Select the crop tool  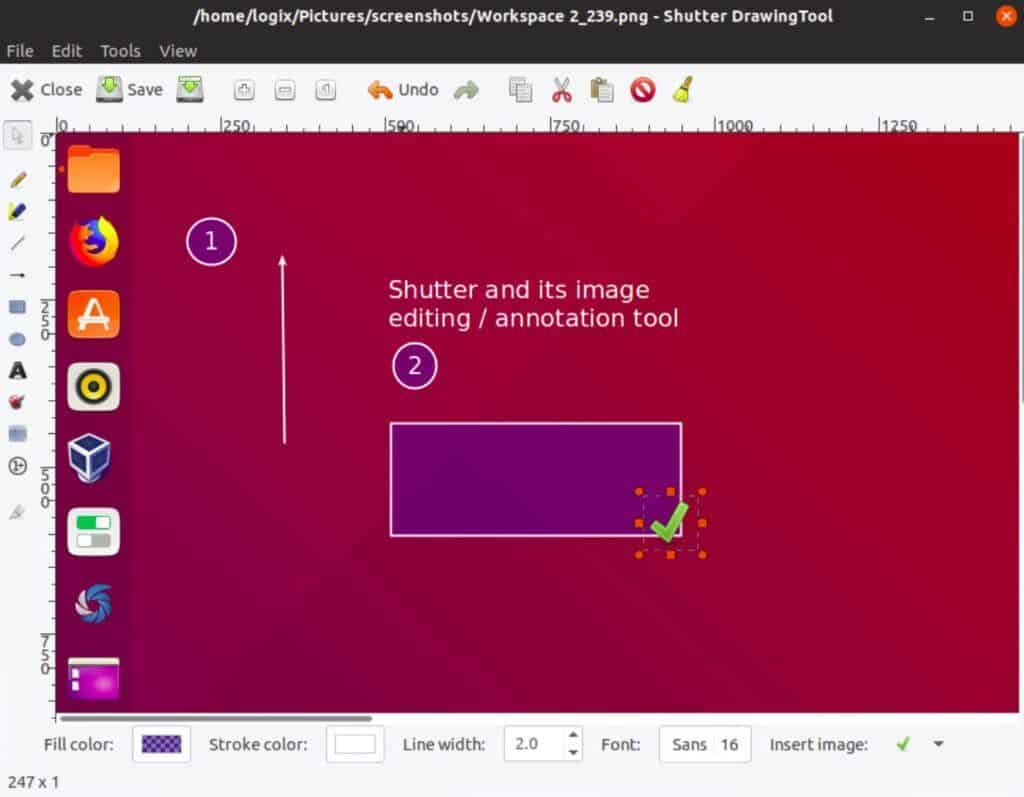[18, 513]
